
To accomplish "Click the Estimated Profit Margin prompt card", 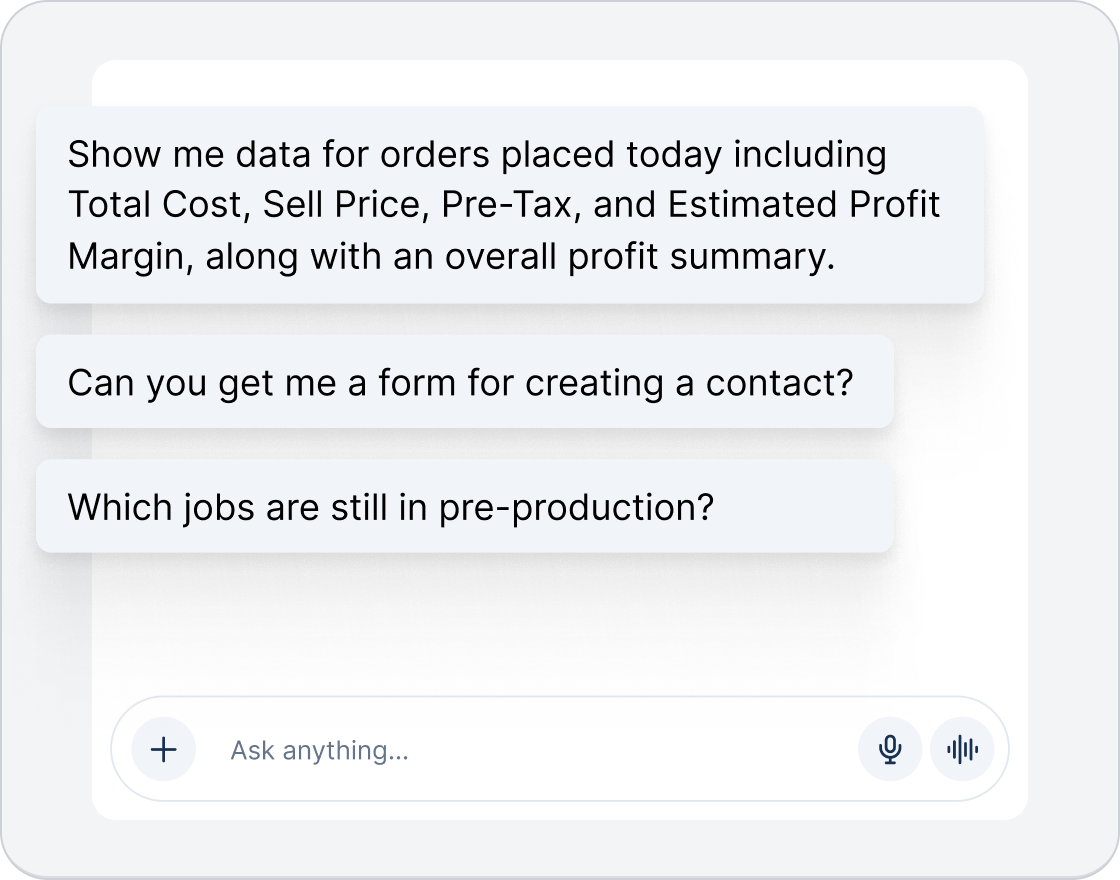I will coord(510,205).
